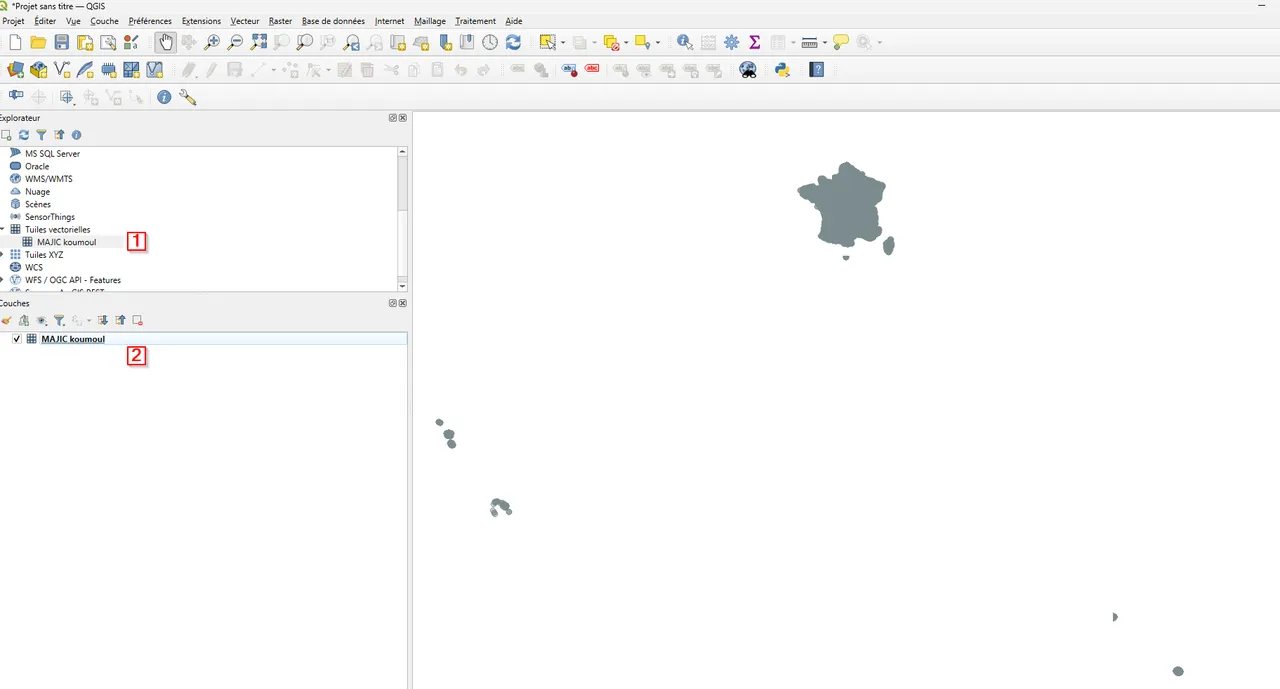Viewport: 1280px width, 689px height.
Task: Open the Raster menu
Action: pyautogui.click(x=280, y=21)
